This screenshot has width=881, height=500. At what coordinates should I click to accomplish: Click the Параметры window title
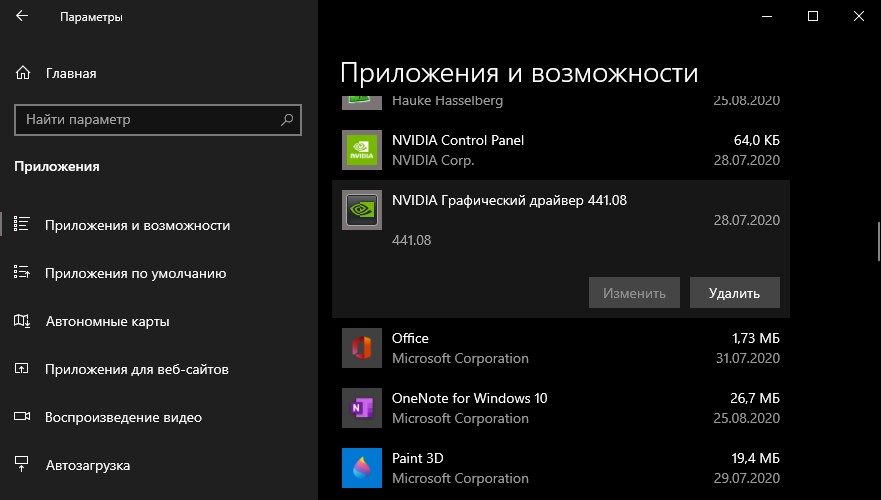click(91, 17)
